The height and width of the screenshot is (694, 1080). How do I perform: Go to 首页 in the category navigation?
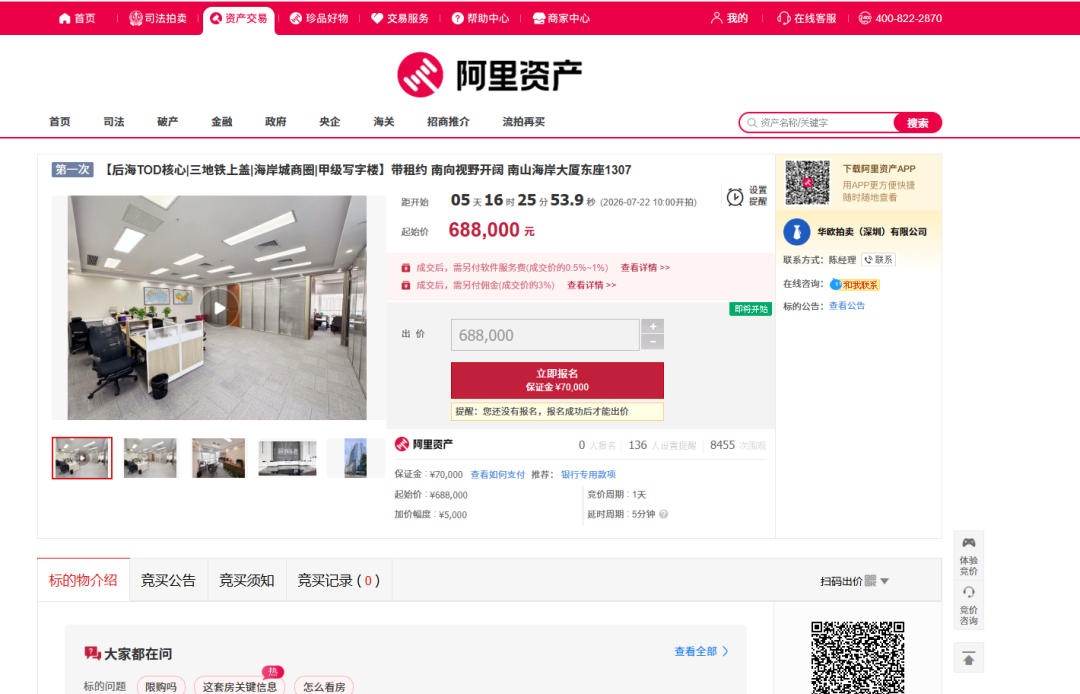pyautogui.click(x=60, y=122)
